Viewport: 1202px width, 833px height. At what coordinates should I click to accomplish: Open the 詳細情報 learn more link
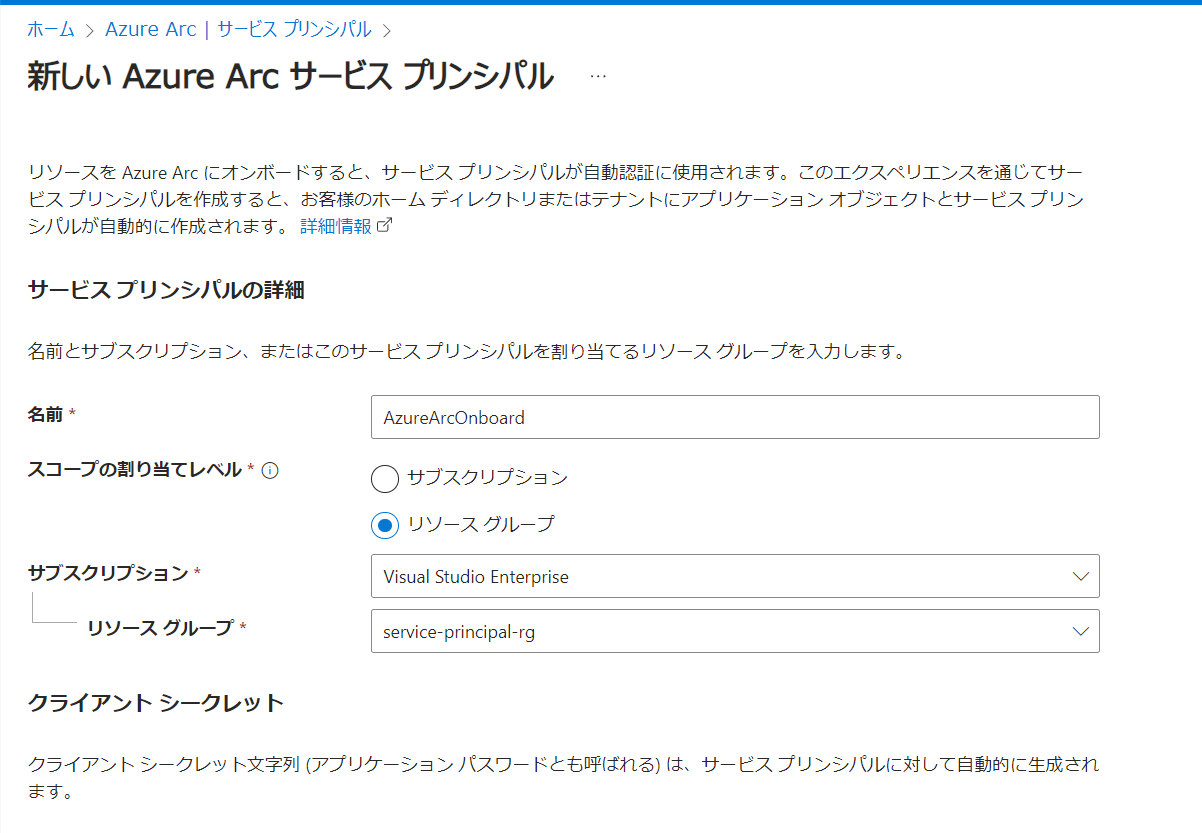click(x=336, y=226)
